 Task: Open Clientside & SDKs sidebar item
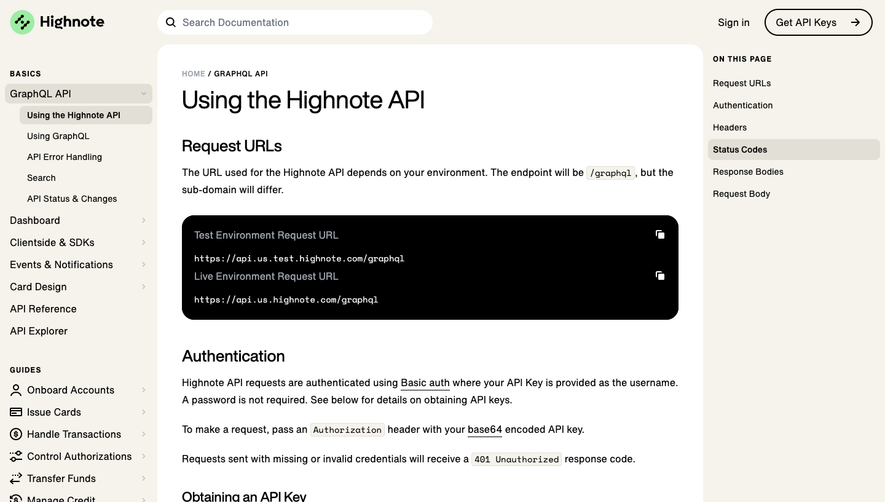[52, 242]
